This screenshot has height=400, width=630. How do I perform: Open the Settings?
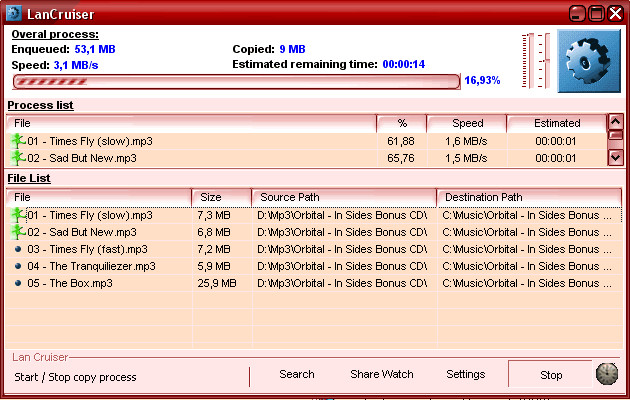click(x=466, y=374)
